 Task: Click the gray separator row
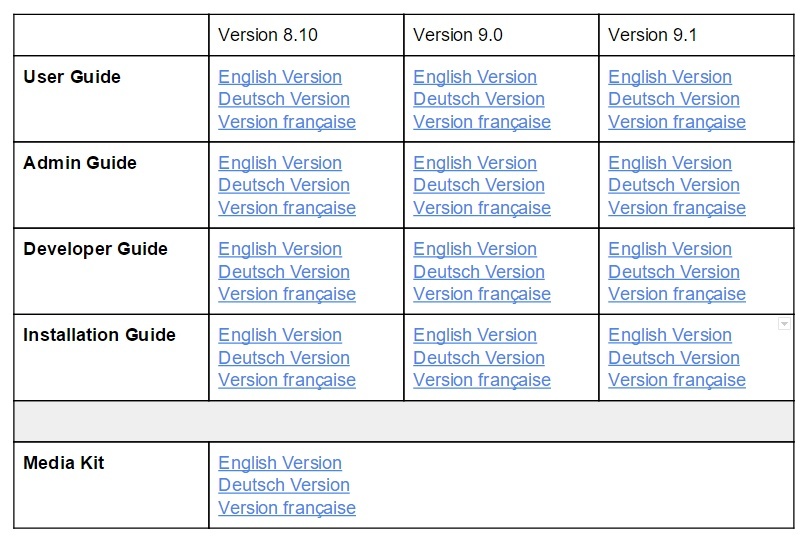(403, 421)
